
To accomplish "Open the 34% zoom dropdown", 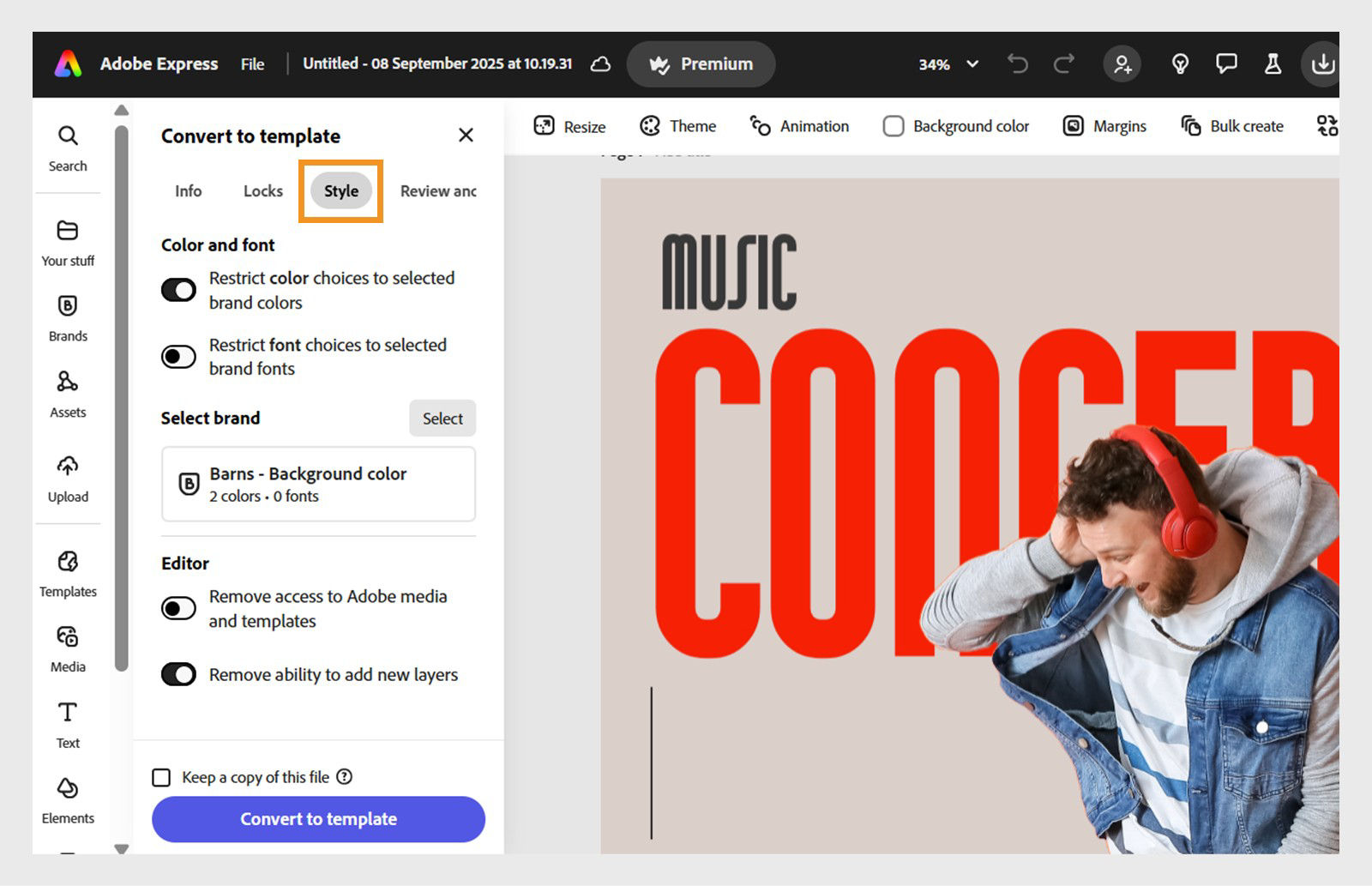I will pos(948,64).
